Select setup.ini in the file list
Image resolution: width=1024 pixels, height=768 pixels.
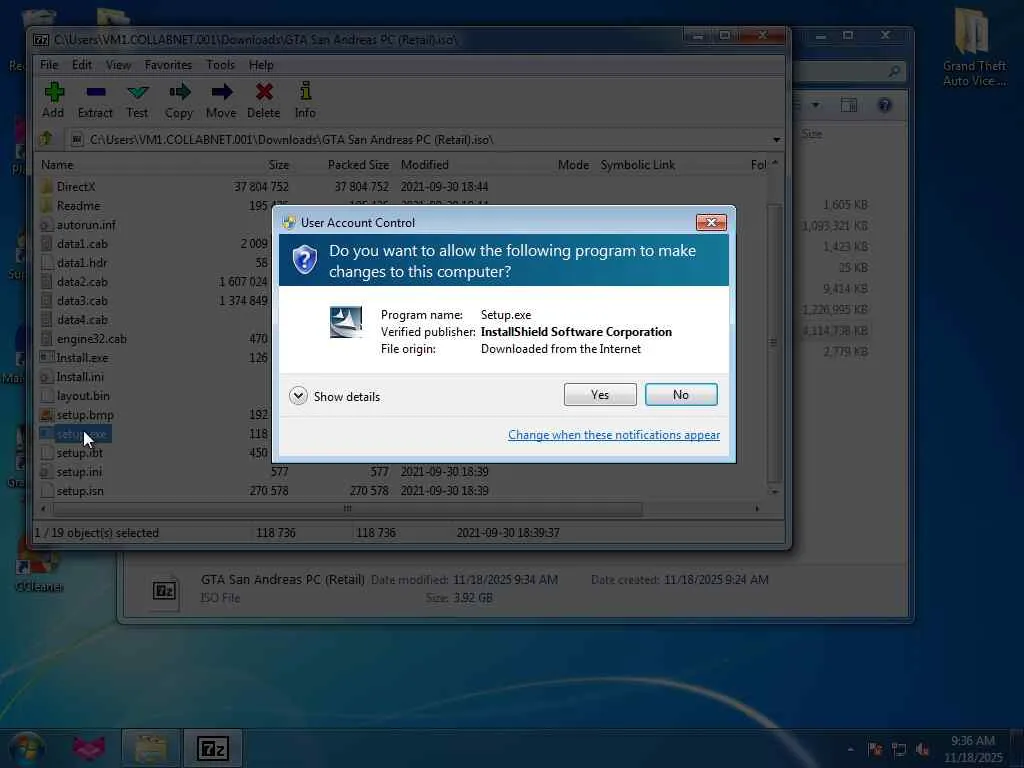coord(79,472)
